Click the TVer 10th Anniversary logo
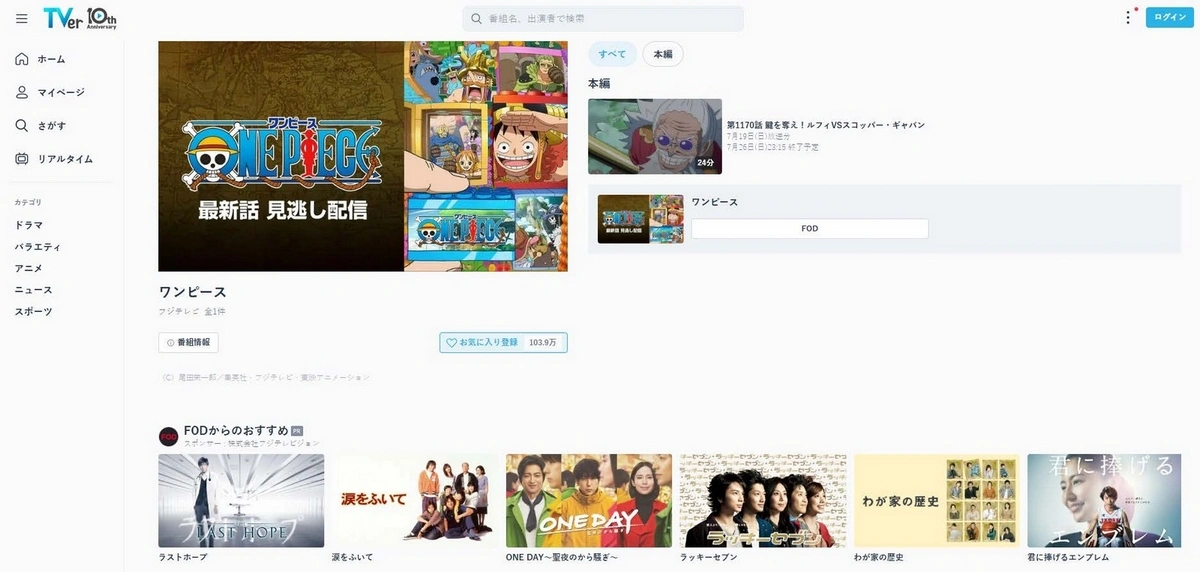 [80, 18]
